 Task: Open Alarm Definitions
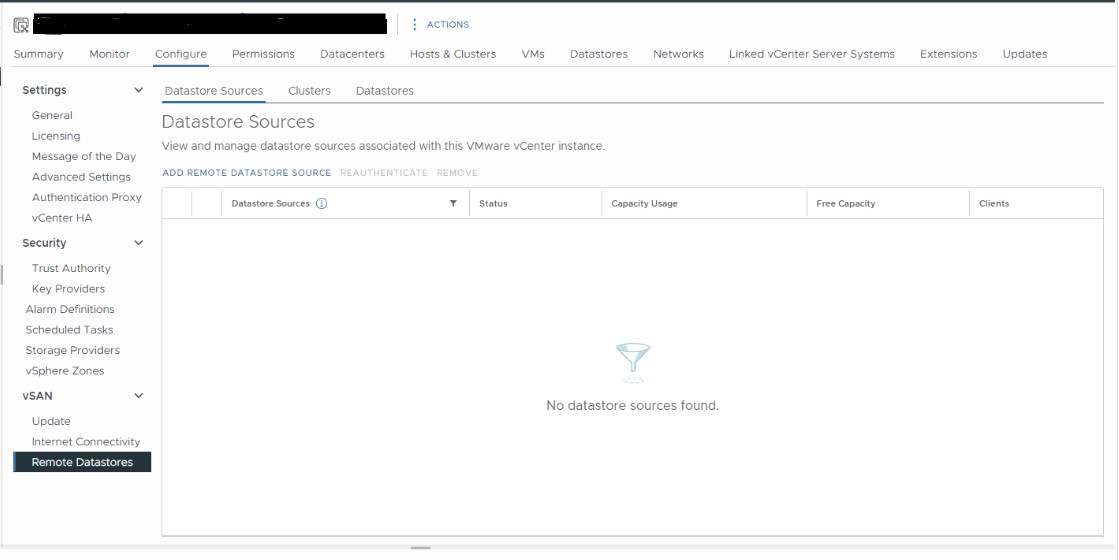(x=70, y=309)
